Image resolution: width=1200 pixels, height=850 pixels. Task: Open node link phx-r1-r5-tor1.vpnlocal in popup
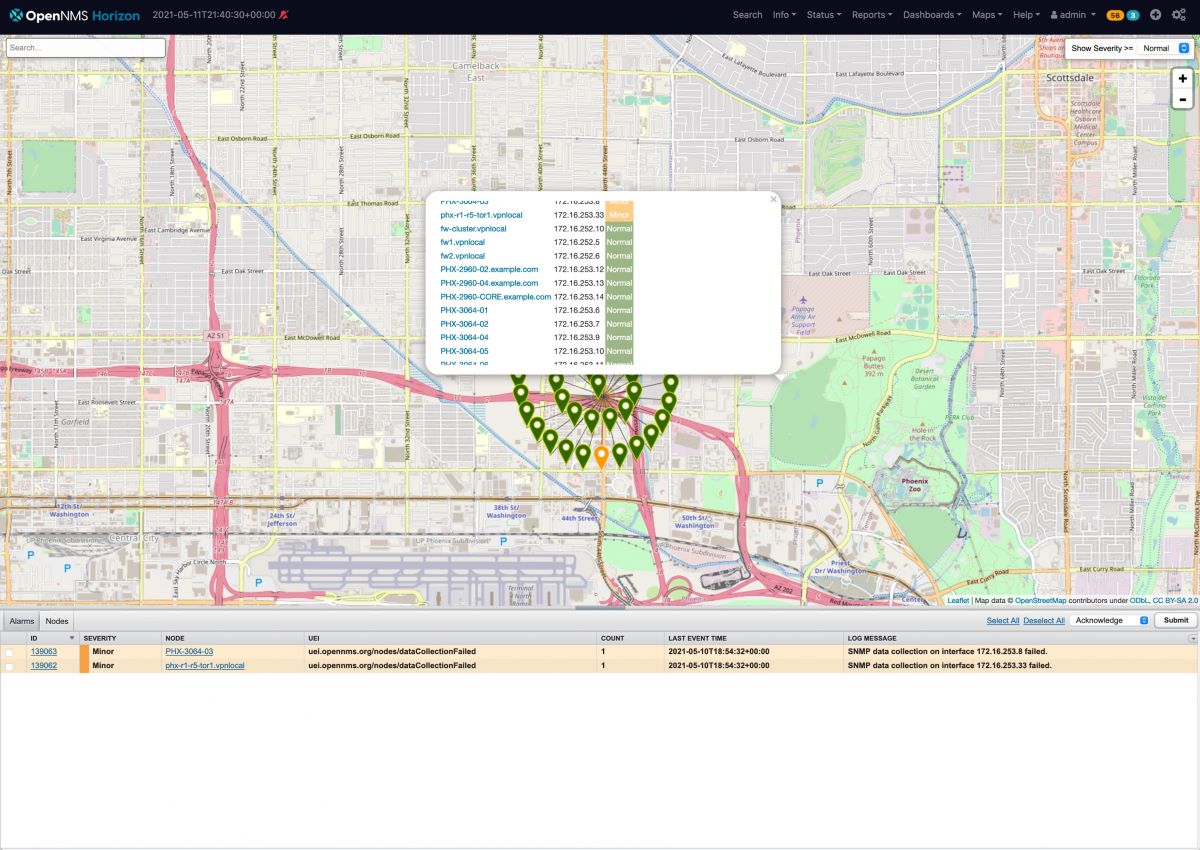pyautogui.click(x=481, y=214)
